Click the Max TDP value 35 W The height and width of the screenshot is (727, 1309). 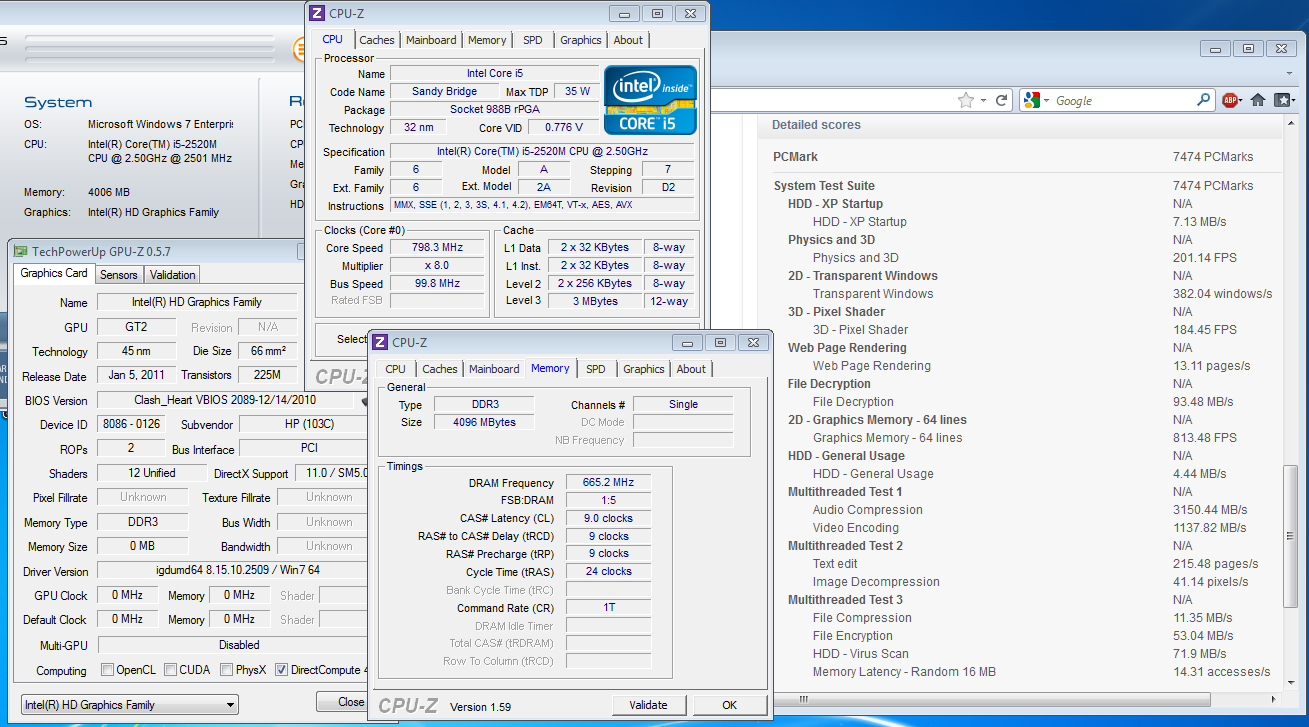click(x=577, y=91)
